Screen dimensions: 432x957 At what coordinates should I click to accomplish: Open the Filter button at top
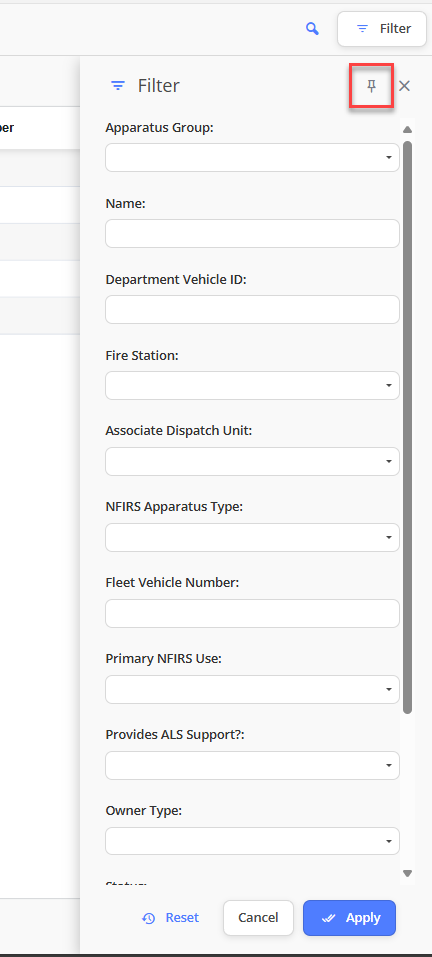(x=382, y=29)
